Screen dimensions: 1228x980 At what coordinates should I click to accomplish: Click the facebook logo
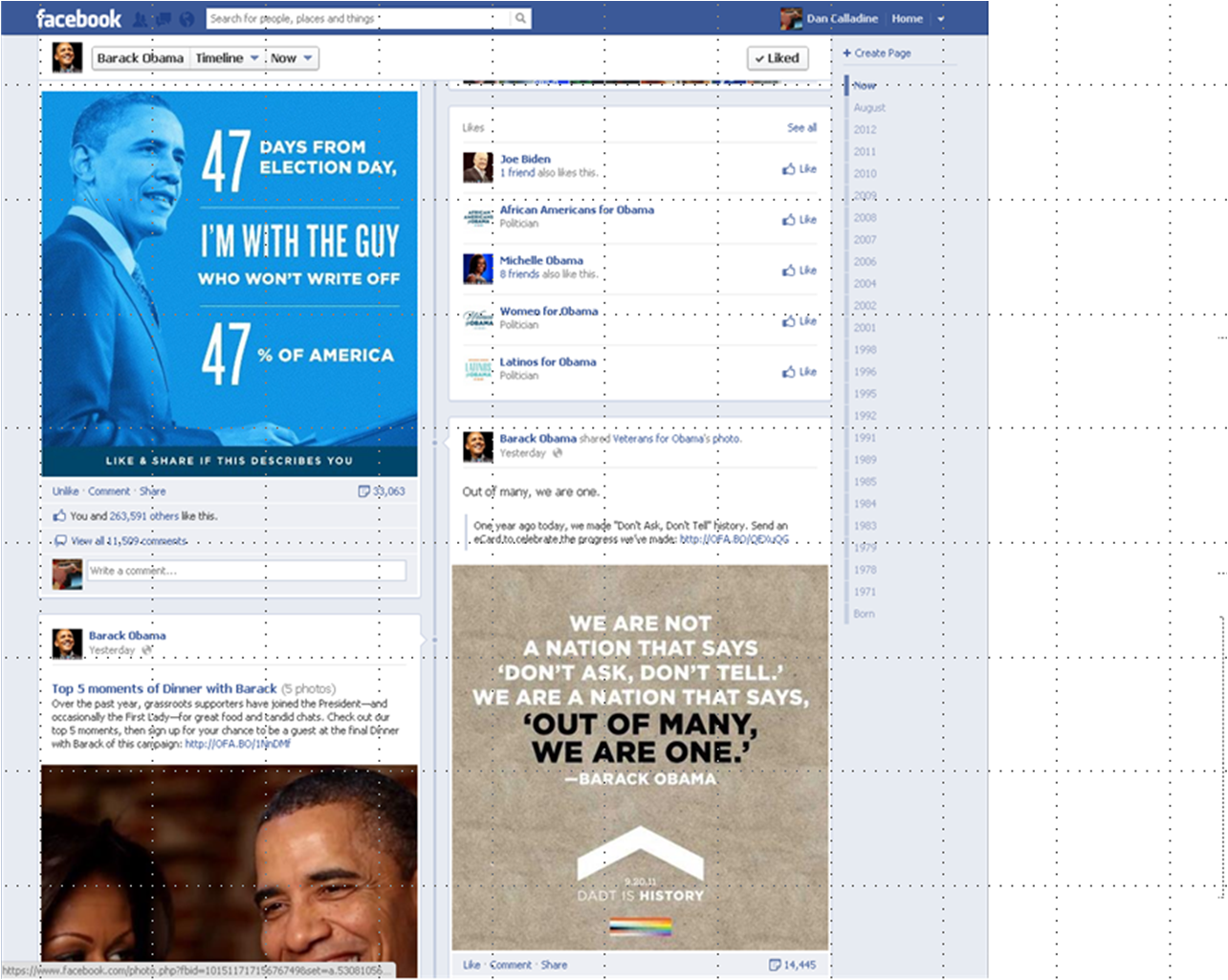78,18
